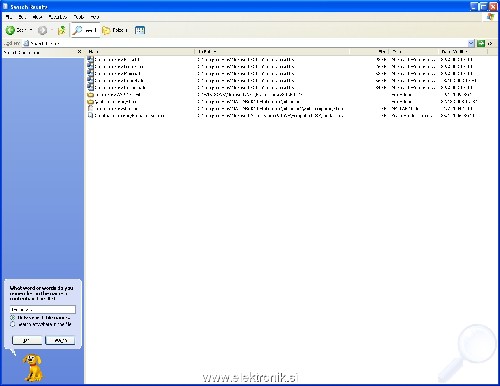Expand the Links chevron next to Go
Image resolution: width=500 pixels, height=386 pixels.
490,43
